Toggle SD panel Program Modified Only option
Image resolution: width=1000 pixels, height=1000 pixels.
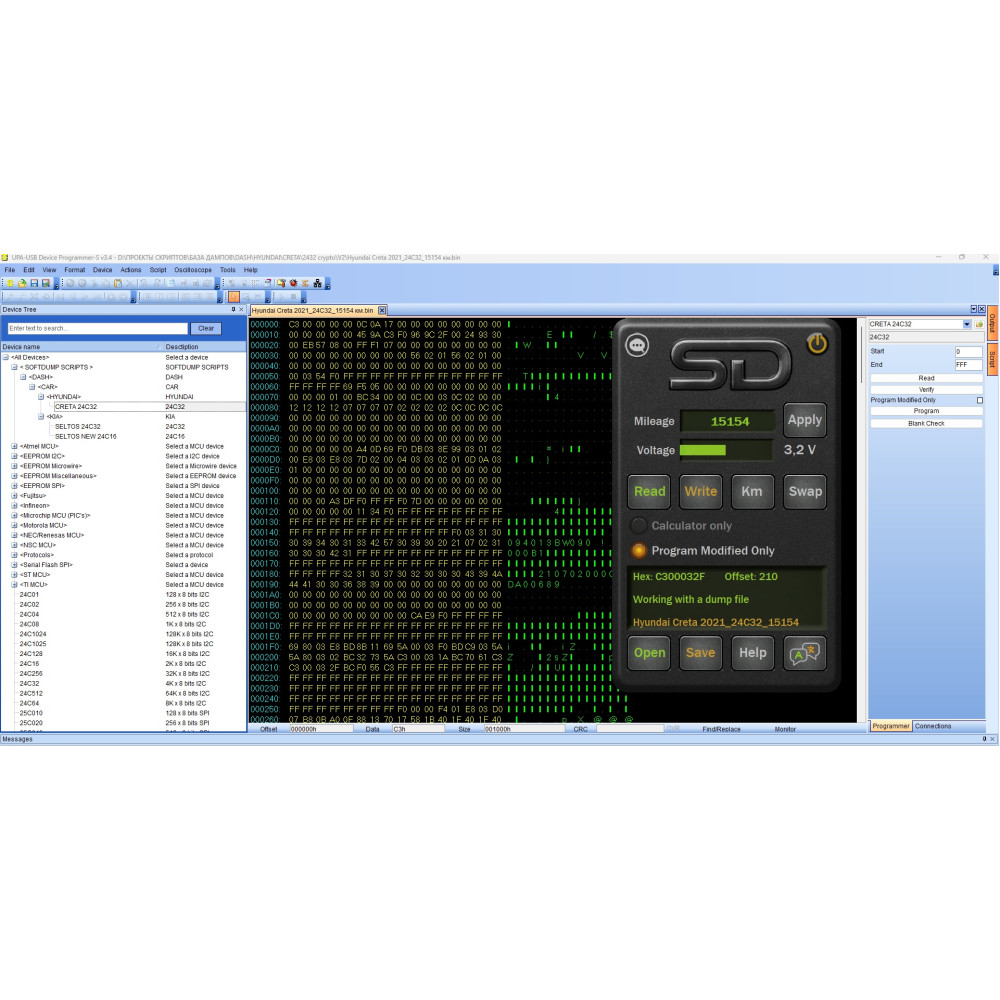point(638,550)
